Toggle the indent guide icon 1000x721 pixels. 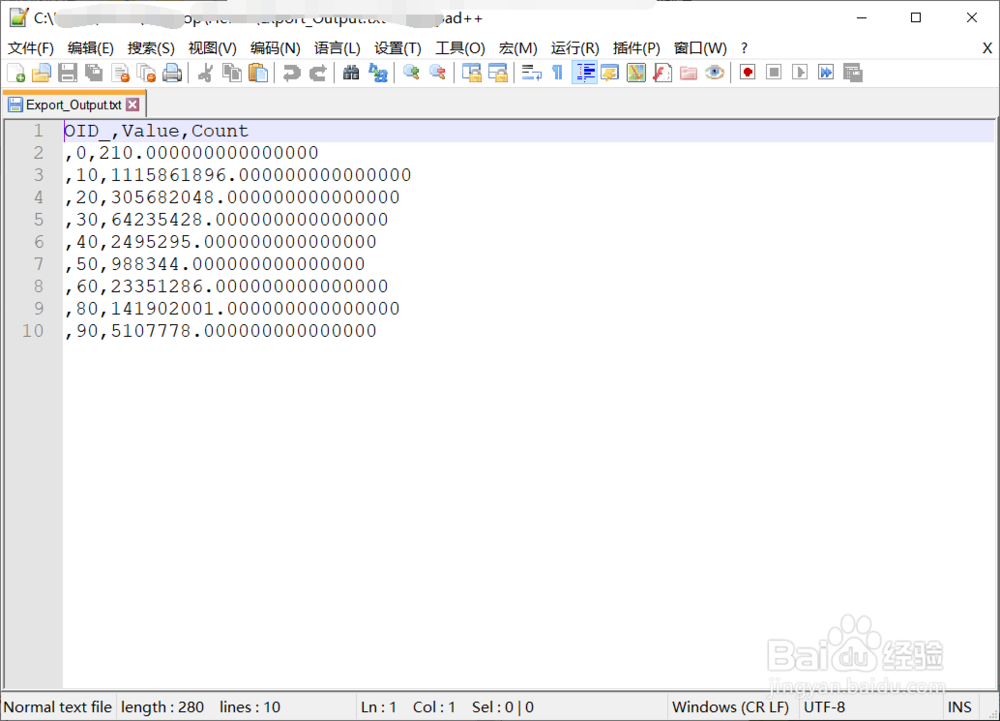point(584,73)
